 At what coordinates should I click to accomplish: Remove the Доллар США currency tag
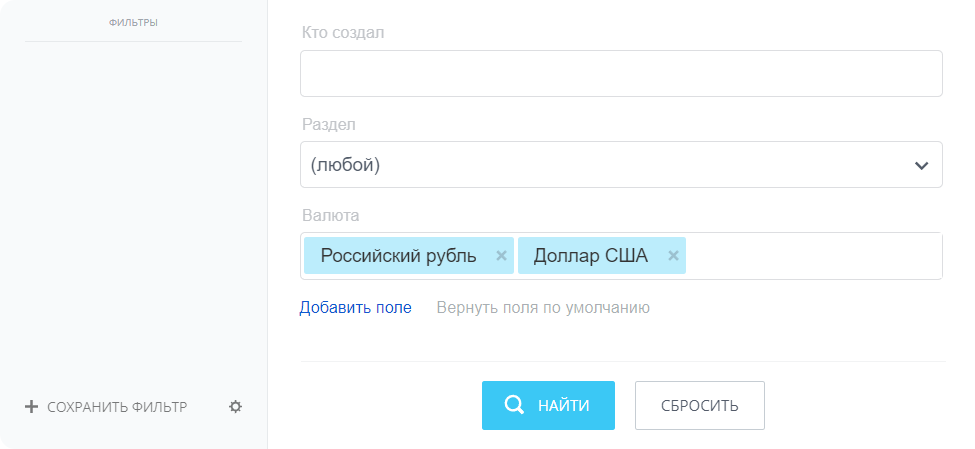673,256
